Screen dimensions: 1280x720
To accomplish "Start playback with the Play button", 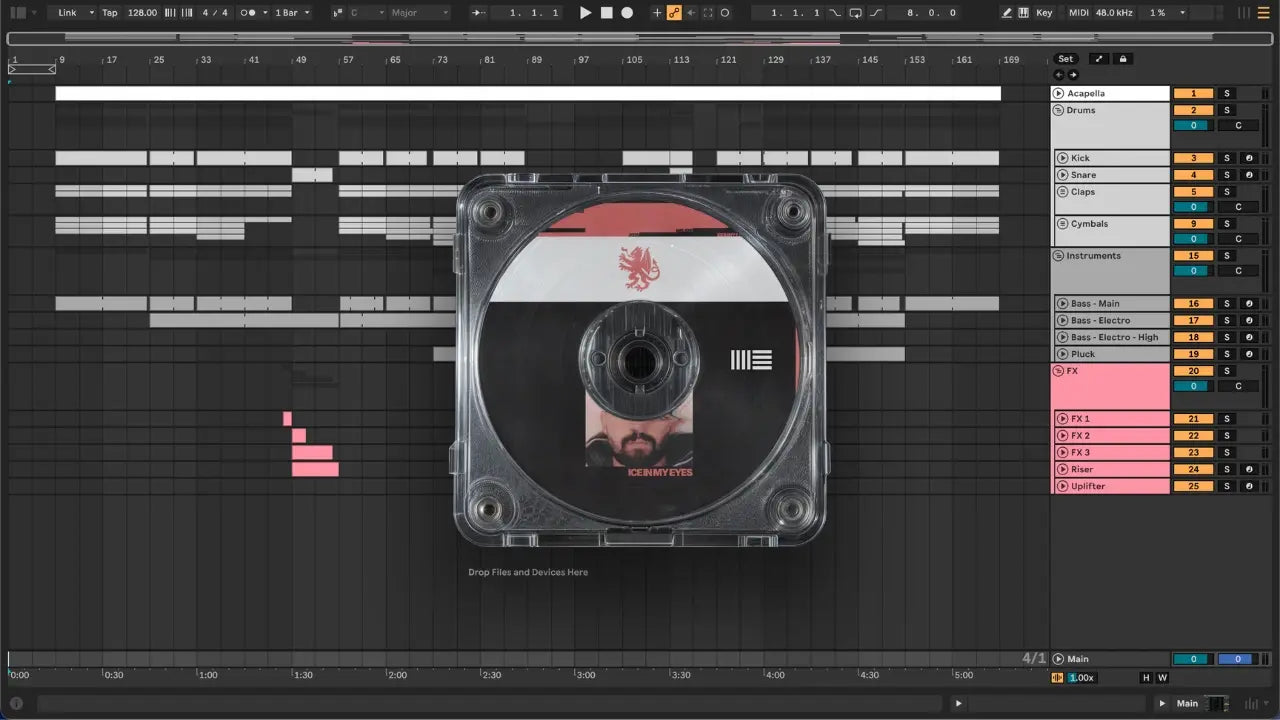I will click(586, 13).
